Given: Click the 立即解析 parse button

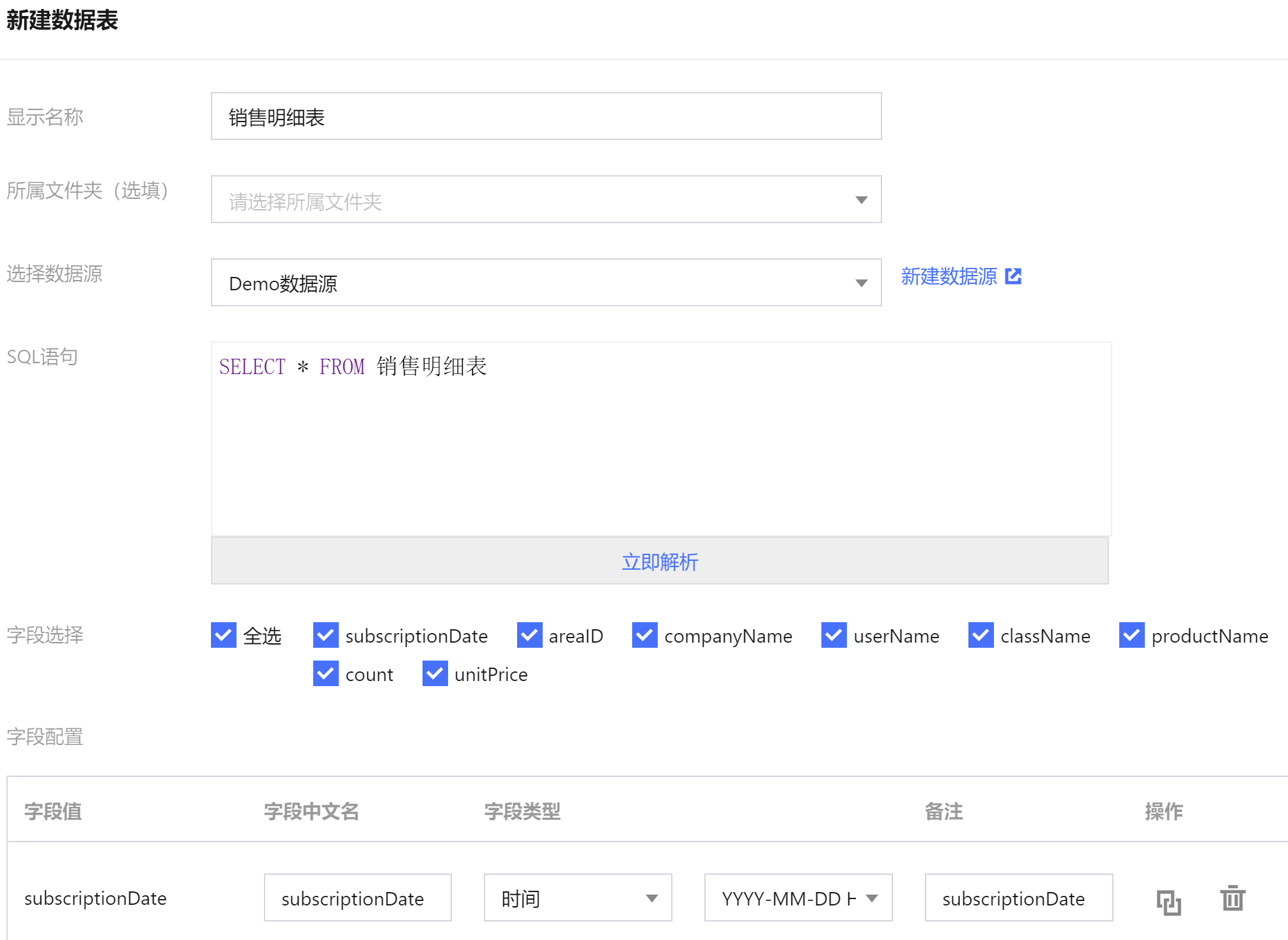Looking at the screenshot, I should (660, 561).
